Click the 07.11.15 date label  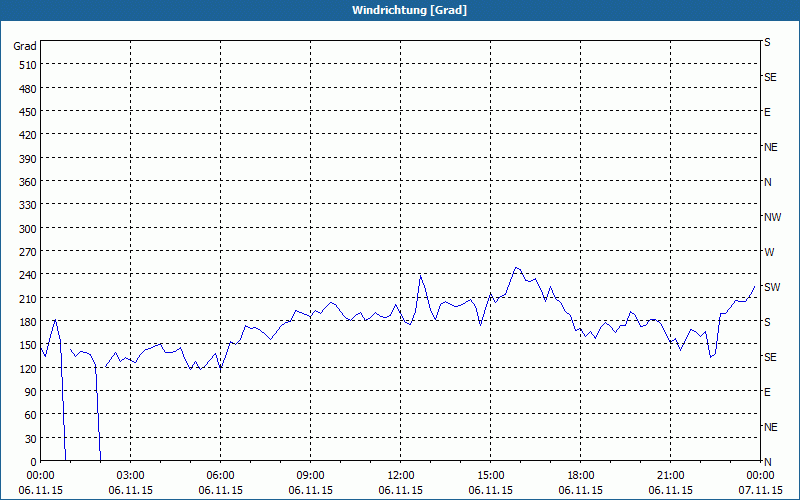[x=760, y=490]
